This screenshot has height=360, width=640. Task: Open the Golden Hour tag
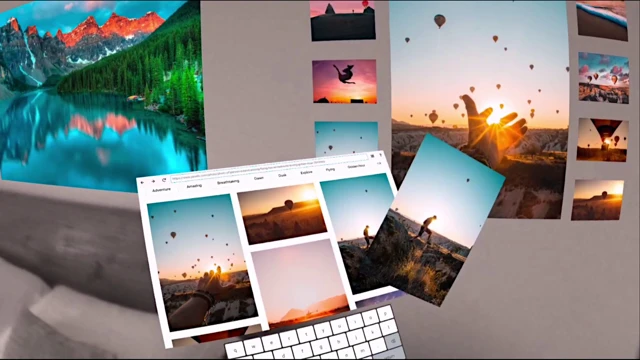pos(356,167)
